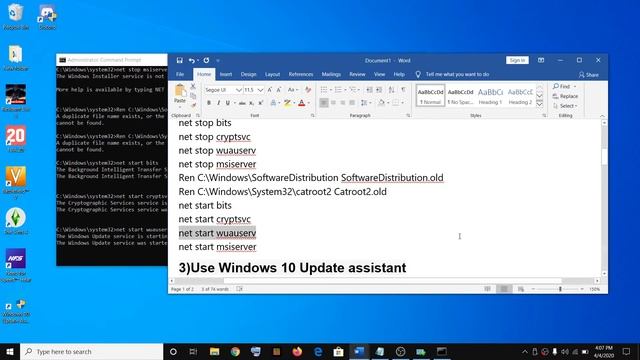Viewport: 640px width, 360px height.
Task: Cut the selected text
Action: pos(193,87)
